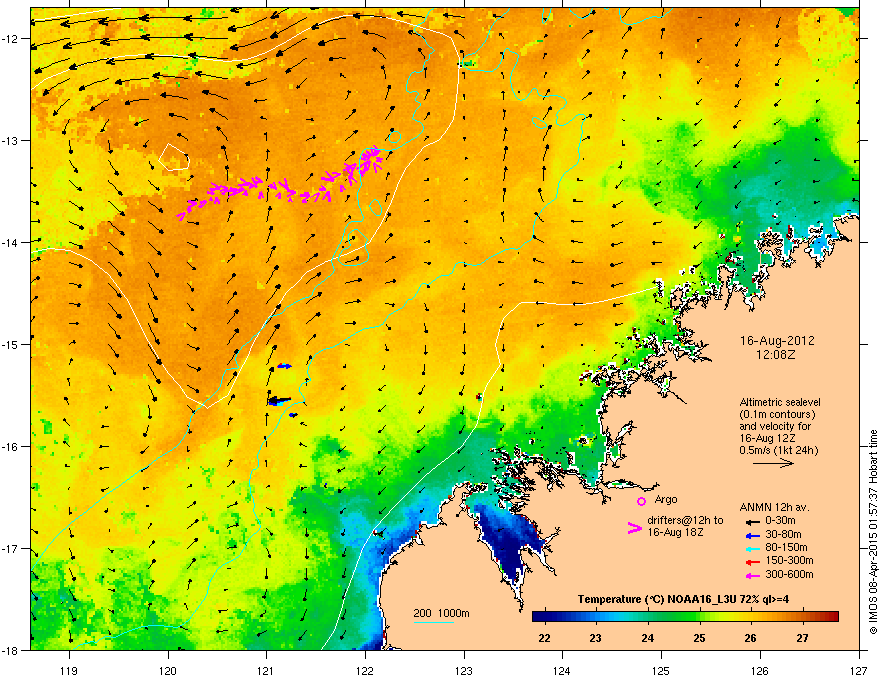Click the longitude axis label 124
The height and width of the screenshot is (680, 880).
click(562, 671)
